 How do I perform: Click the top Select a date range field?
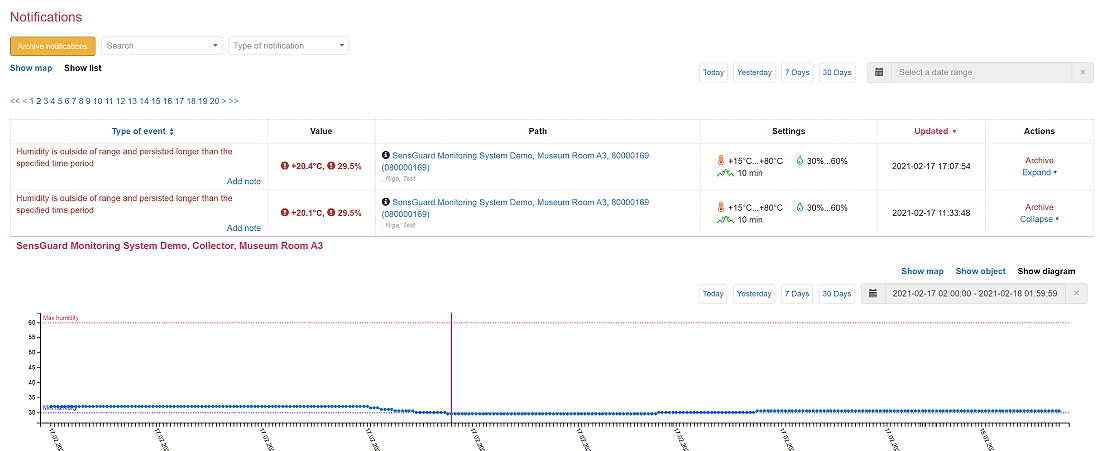pos(980,72)
